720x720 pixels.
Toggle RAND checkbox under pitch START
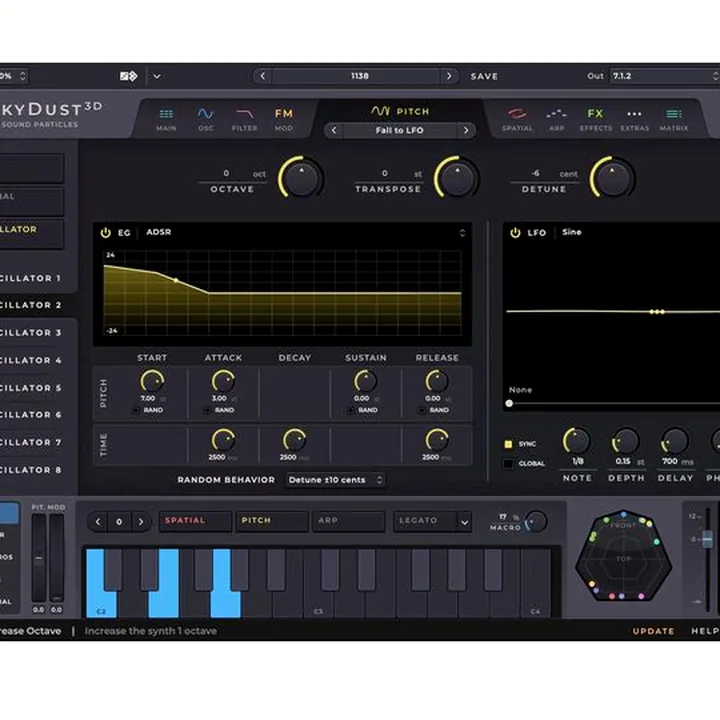(136, 410)
